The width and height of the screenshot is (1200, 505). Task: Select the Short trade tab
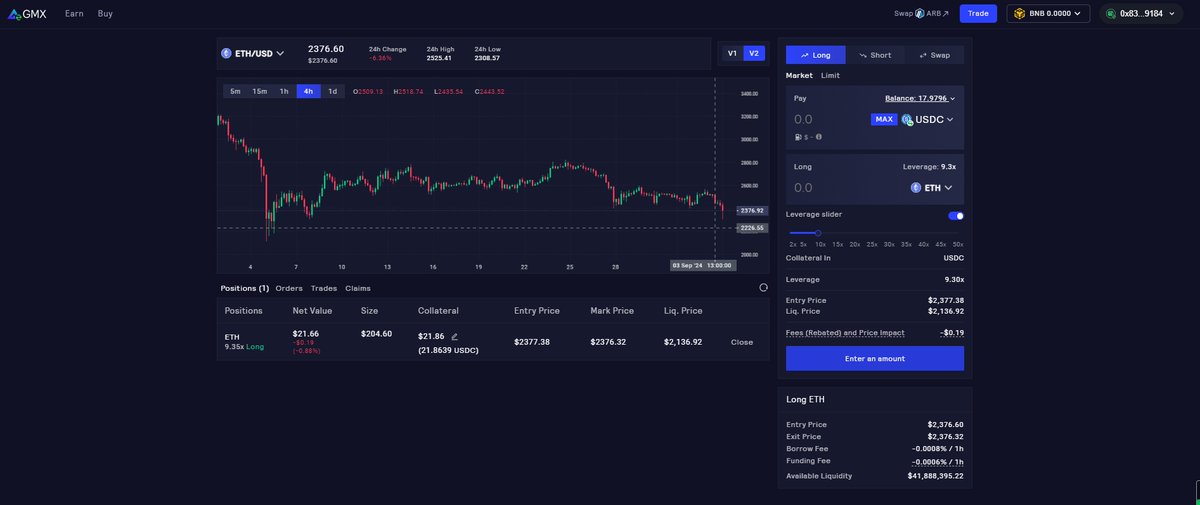pos(875,55)
